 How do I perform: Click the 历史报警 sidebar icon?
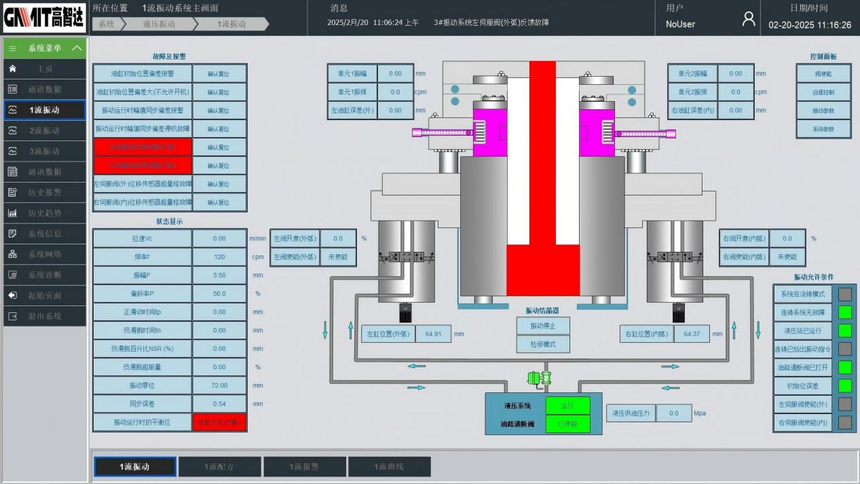coord(12,192)
